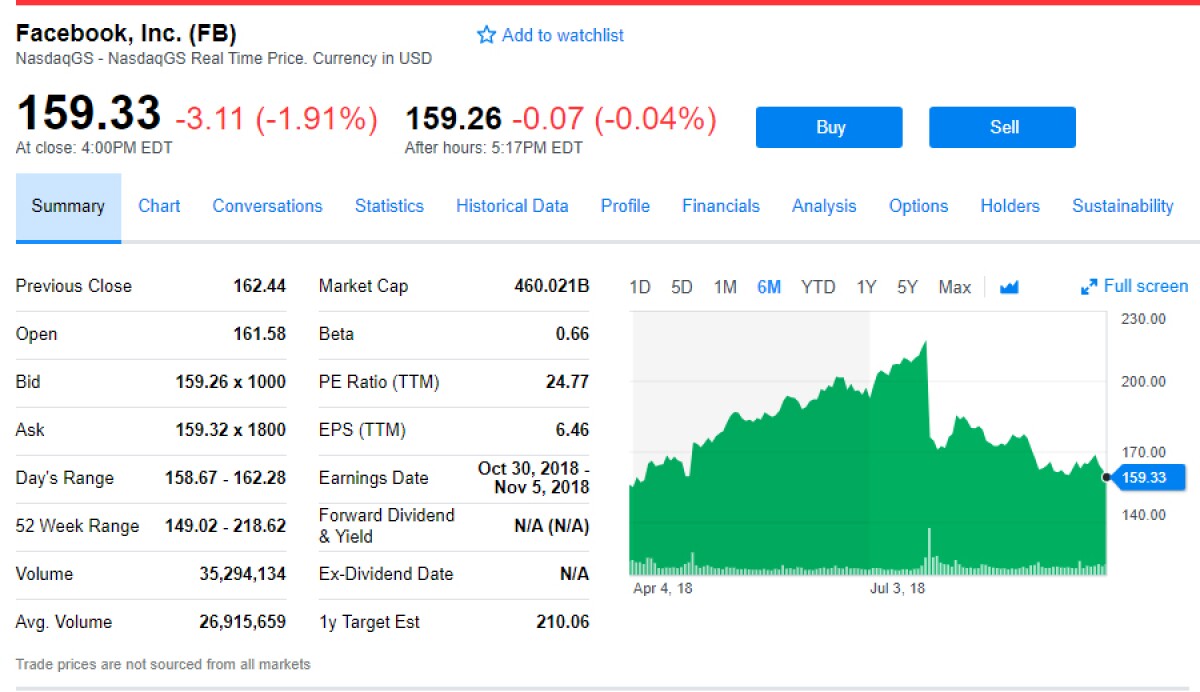Select the Market Cap value 460.021B
Image resolution: width=1200 pixels, height=692 pixels.
(x=552, y=286)
